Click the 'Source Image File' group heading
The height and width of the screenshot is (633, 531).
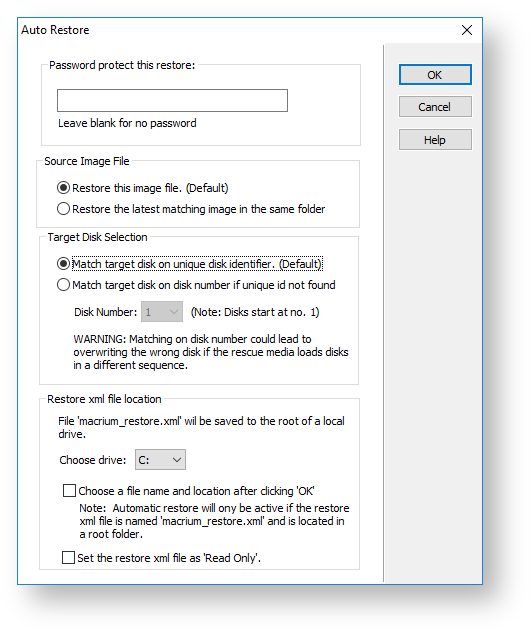tap(87, 161)
